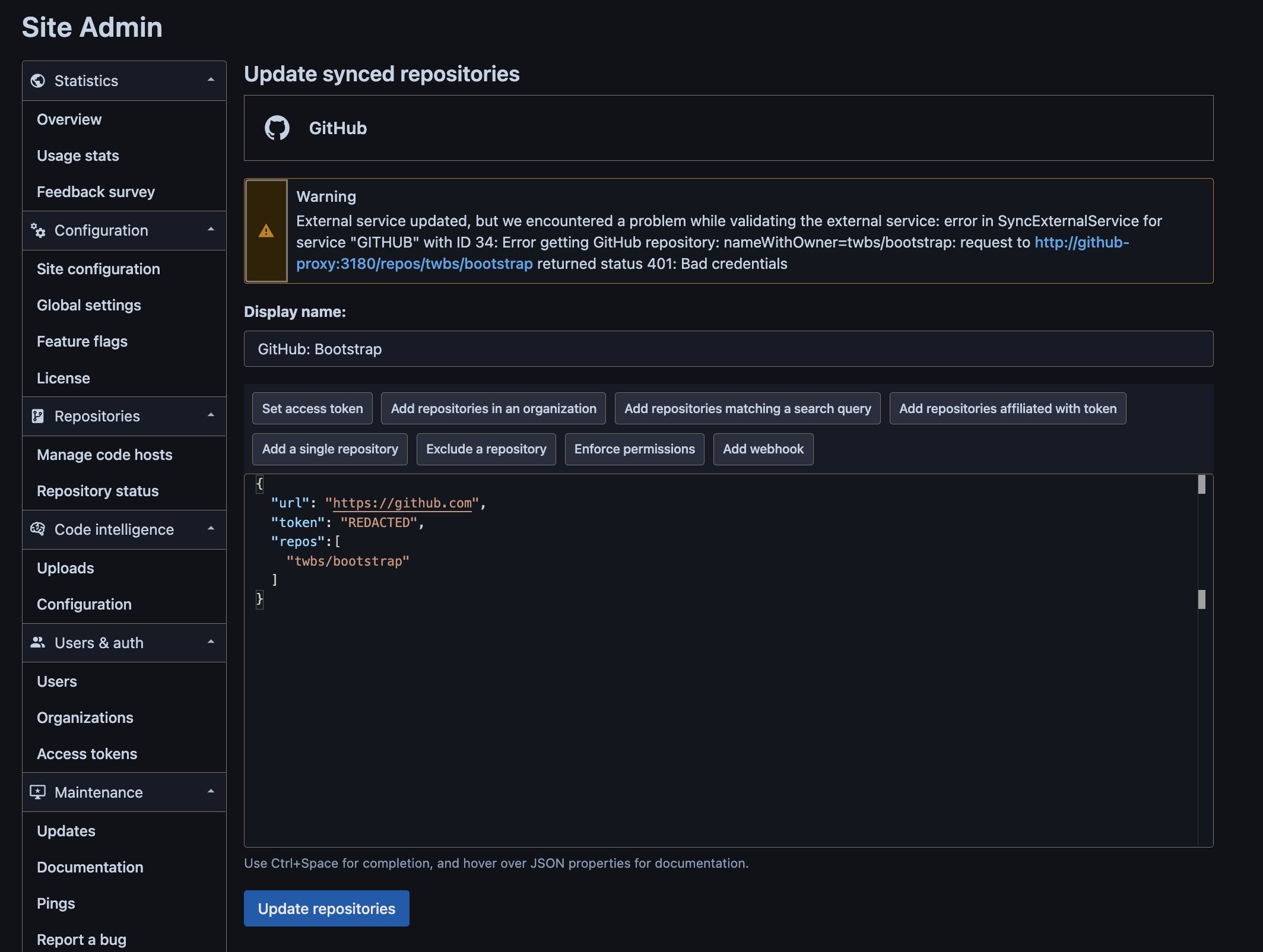Image resolution: width=1263 pixels, height=952 pixels.
Task: Open the Overview page
Action: (x=69, y=119)
